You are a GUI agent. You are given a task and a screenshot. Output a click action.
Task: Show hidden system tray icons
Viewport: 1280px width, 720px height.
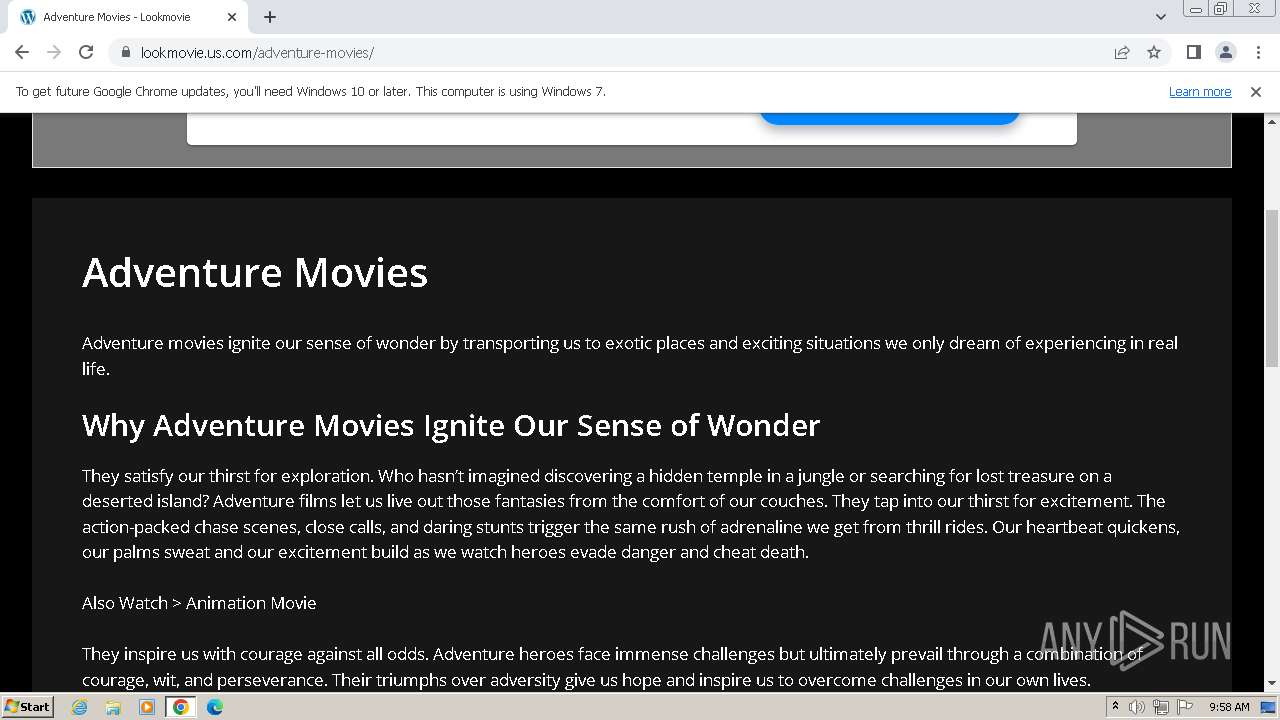click(1115, 707)
